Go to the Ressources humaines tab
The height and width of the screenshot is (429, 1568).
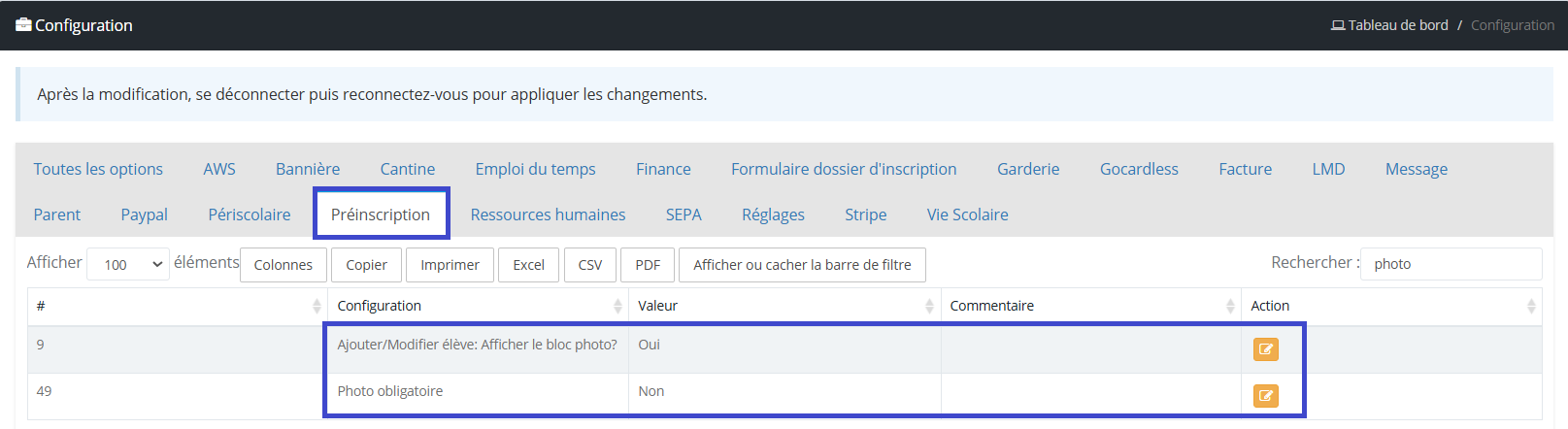click(x=548, y=214)
